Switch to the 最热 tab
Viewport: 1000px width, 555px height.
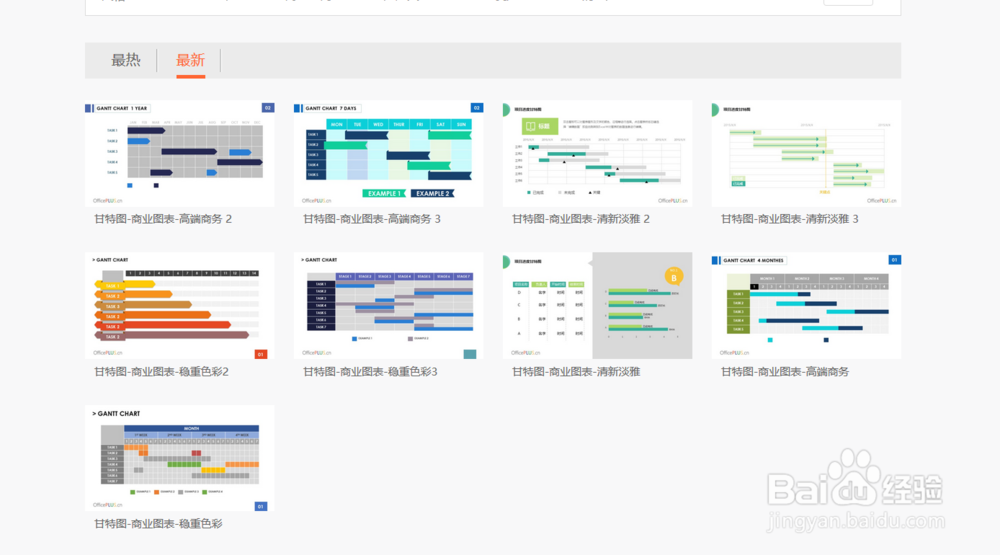[x=126, y=61]
